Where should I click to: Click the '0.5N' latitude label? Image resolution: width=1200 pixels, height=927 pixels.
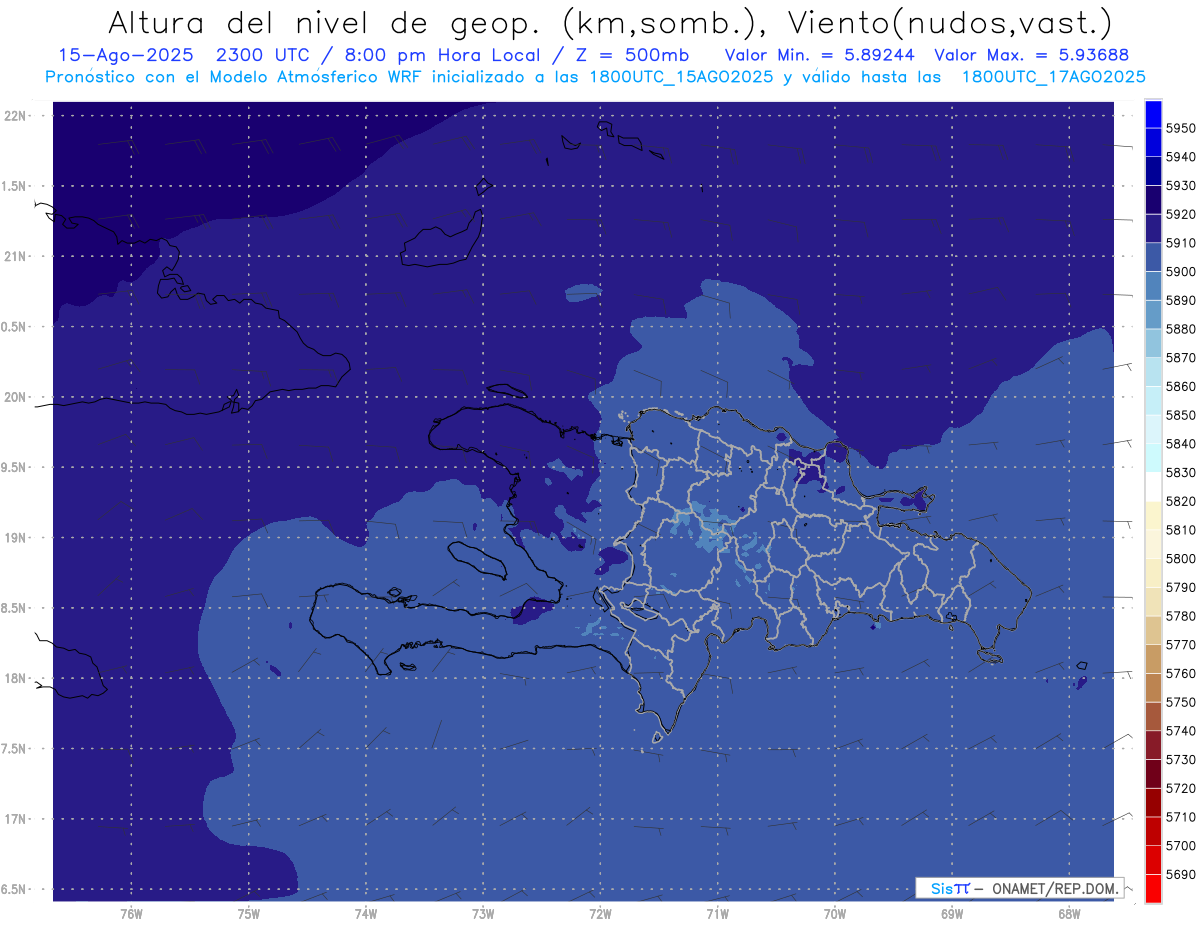click(x=14, y=327)
